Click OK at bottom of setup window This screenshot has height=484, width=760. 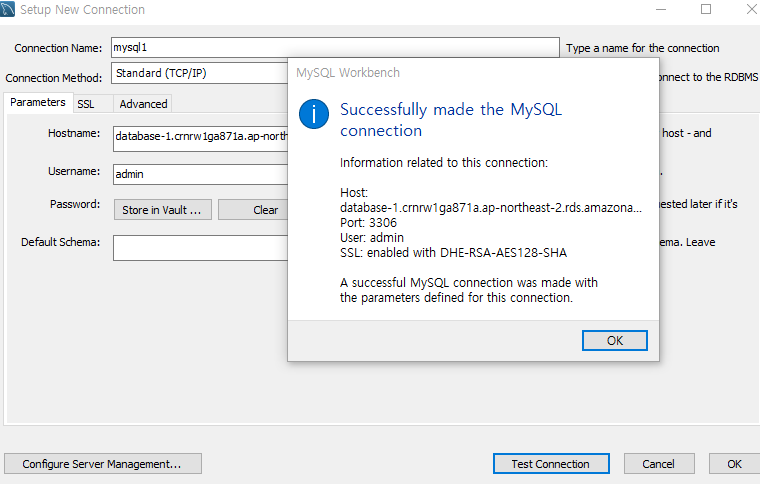(x=734, y=464)
